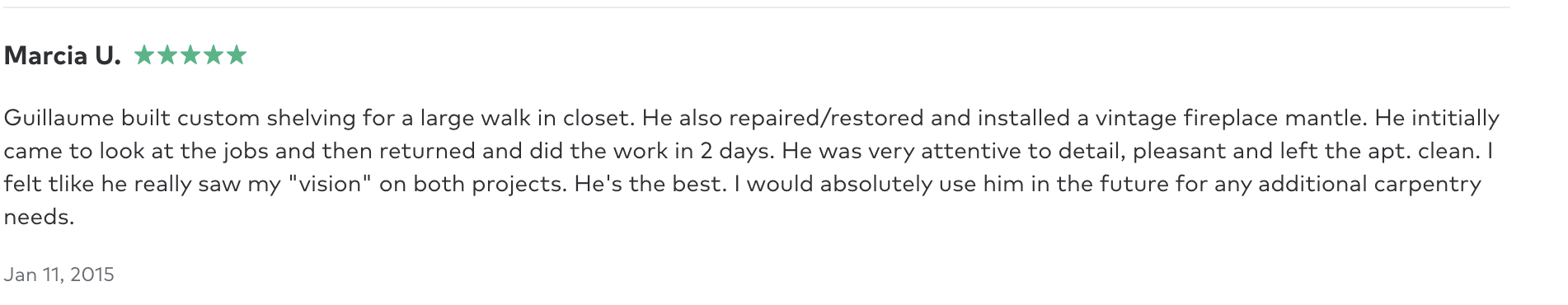
Task: Click the quoted word "vision" in review
Action: (x=330, y=183)
